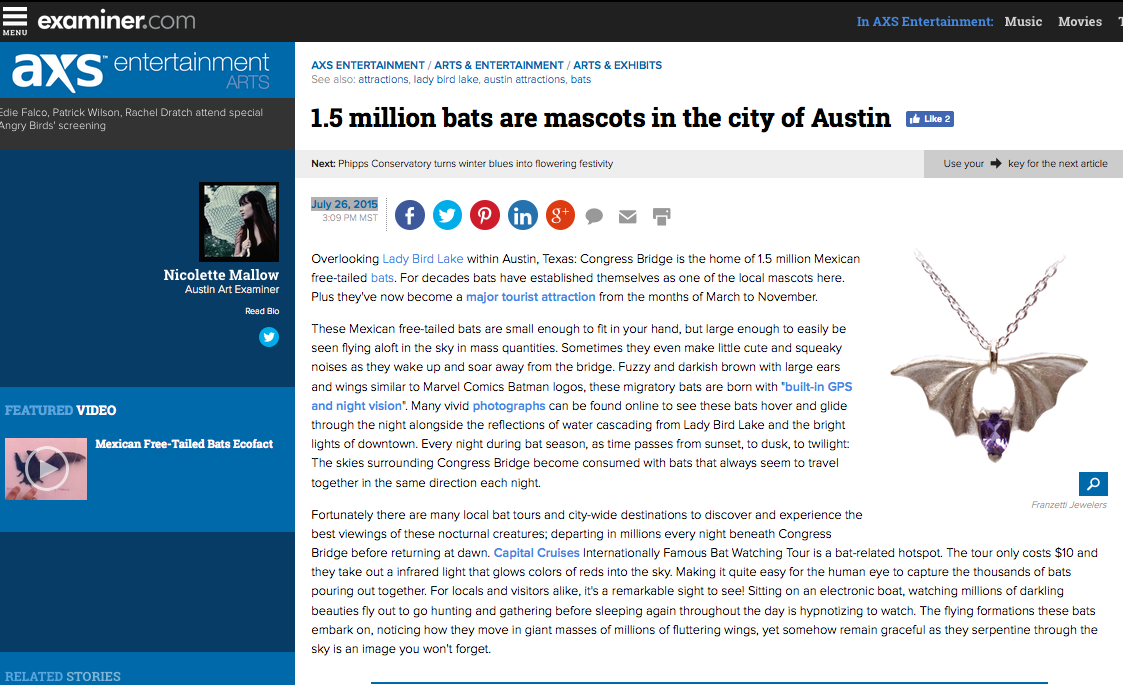
Task: Share article on LinkedIn
Action: [x=522, y=215]
